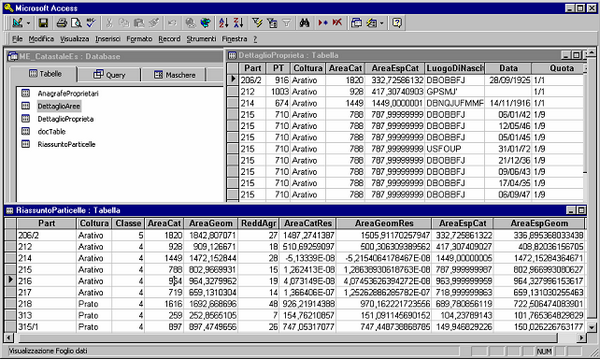The height and width of the screenshot is (360, 600).
Task: Click the Print icon
Action: pyautogui.click(x=61, y=23)
